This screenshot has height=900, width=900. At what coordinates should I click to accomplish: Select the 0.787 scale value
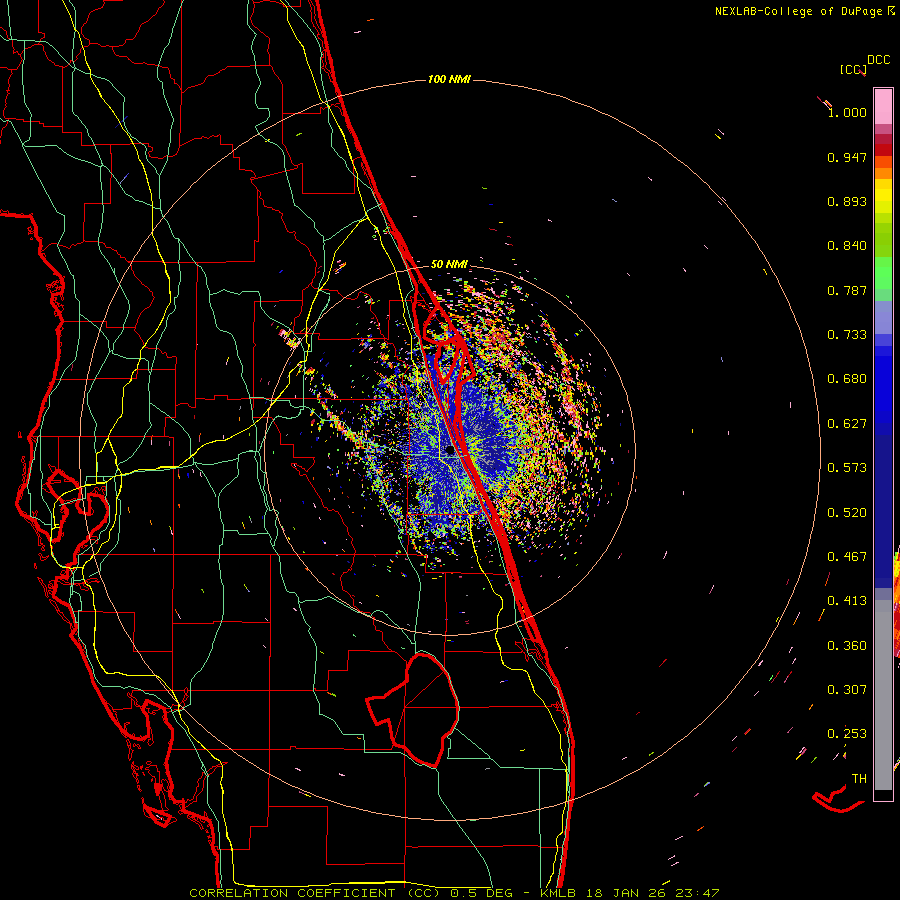tap(847, 290)
